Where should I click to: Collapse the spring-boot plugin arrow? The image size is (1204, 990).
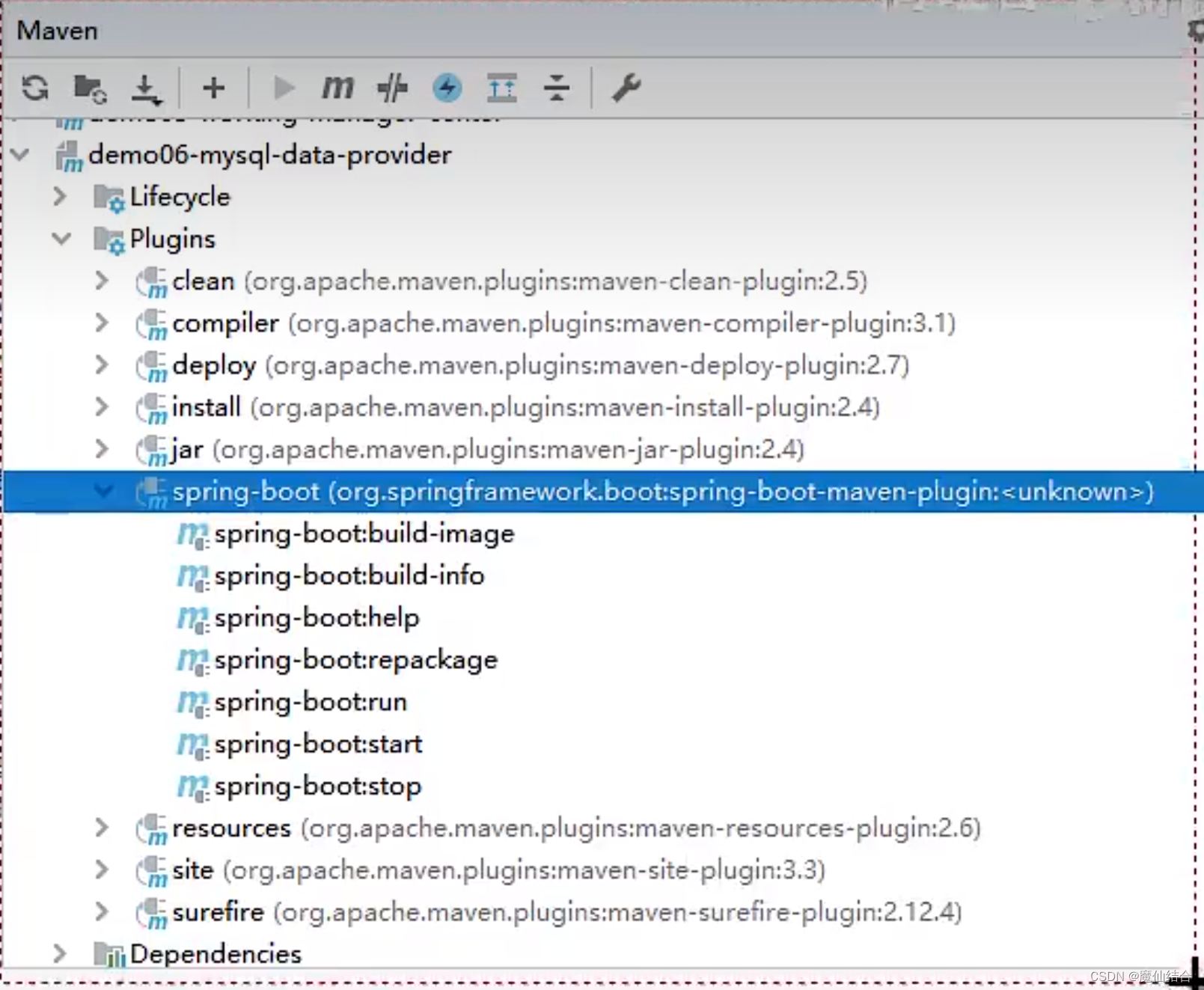[x=103, y=492]
